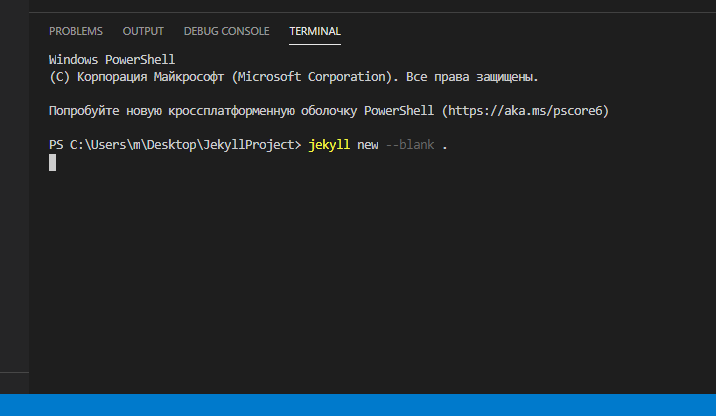The width and height of the screenshot is (716, 416).
Task: Click the trailing dot argument after --blank
Action: coord(445,145)
